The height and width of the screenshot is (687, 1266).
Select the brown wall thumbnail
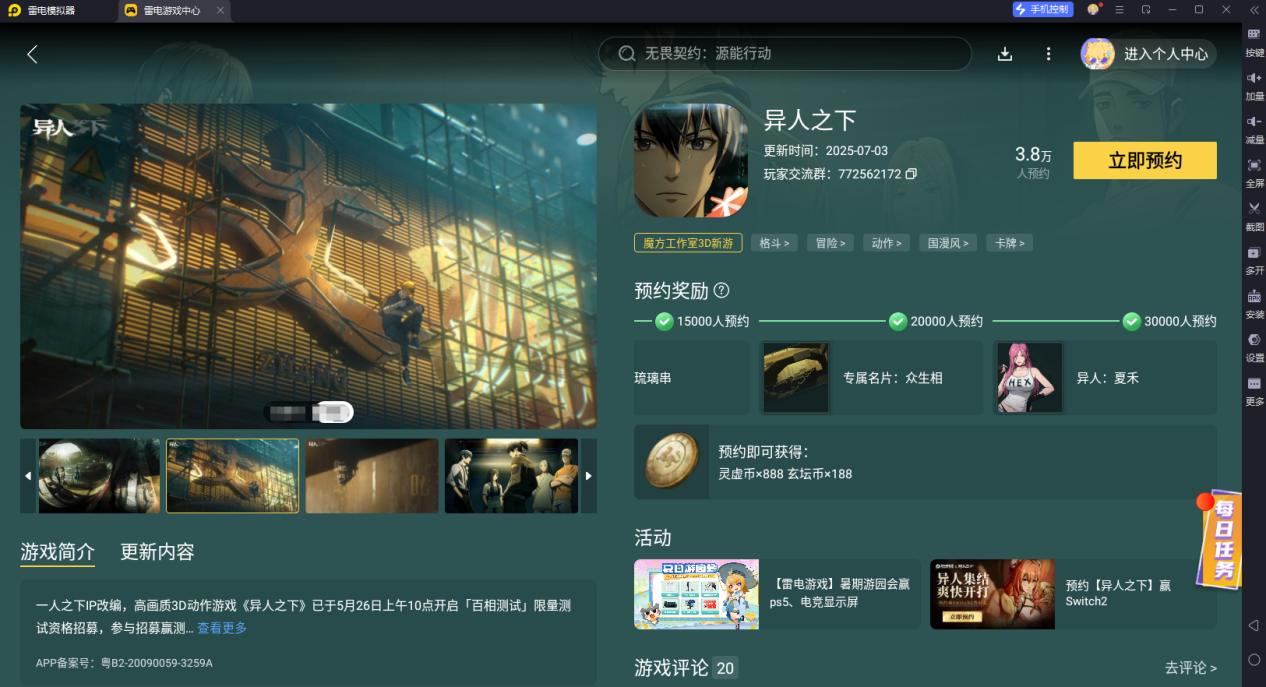[372, 476]
